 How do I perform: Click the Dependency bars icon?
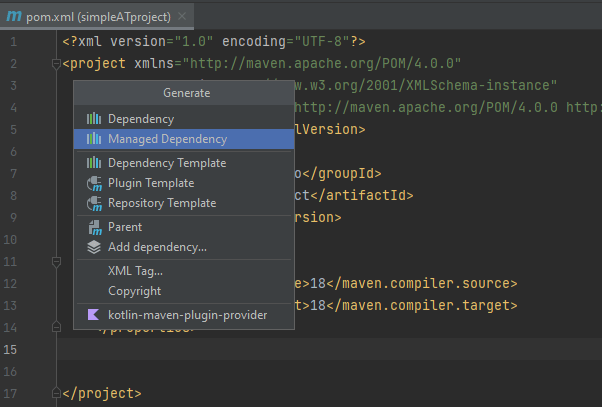click(94, 119)
